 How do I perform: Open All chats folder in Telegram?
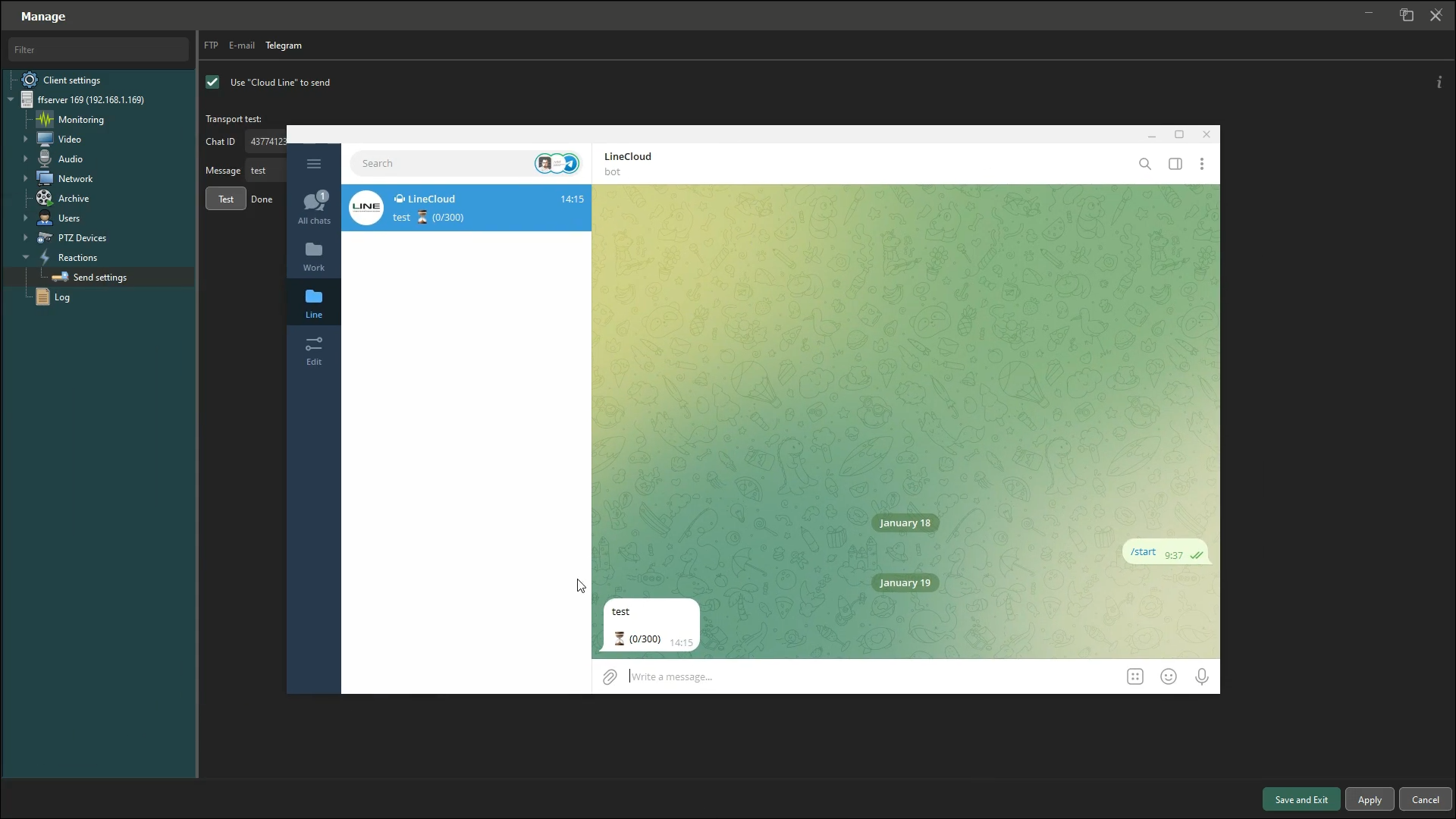click(x=314, y=208)
